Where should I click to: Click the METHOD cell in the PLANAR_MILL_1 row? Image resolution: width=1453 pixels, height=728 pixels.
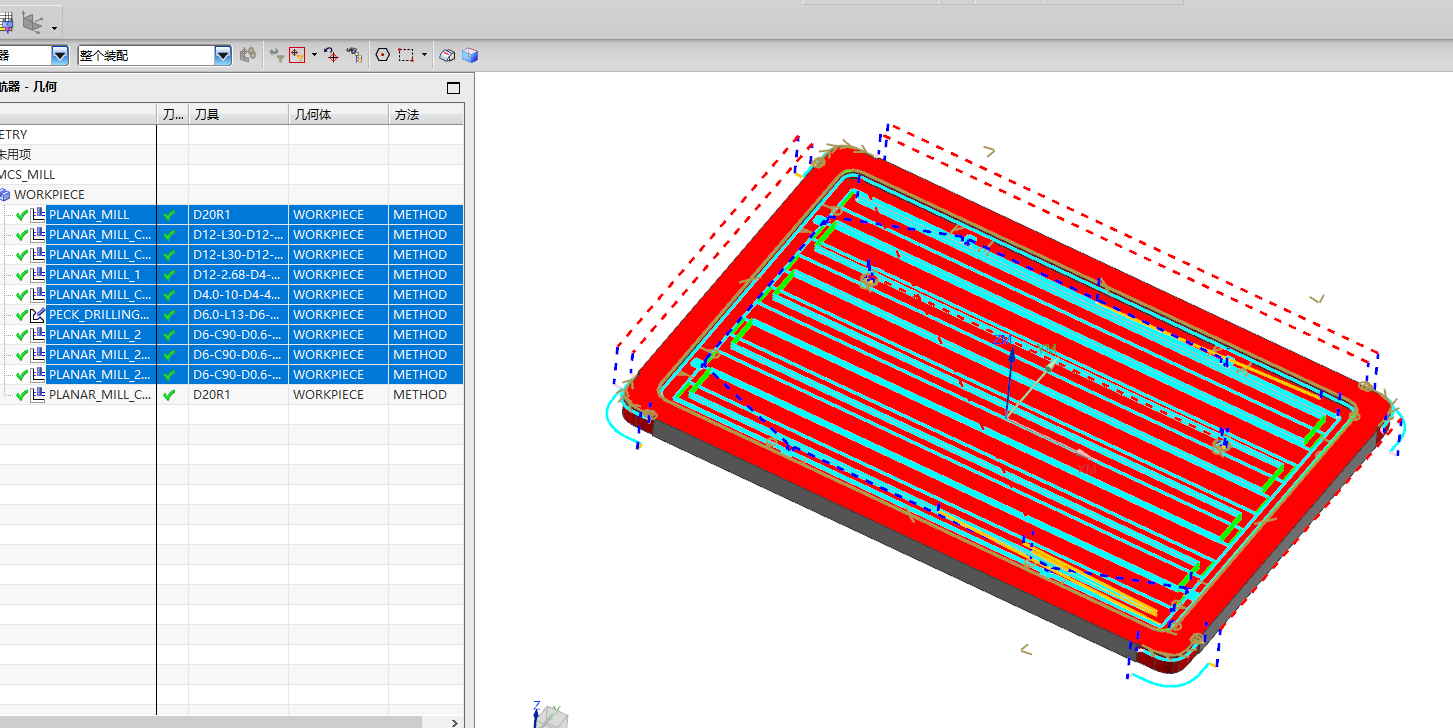tap(426, 275)
